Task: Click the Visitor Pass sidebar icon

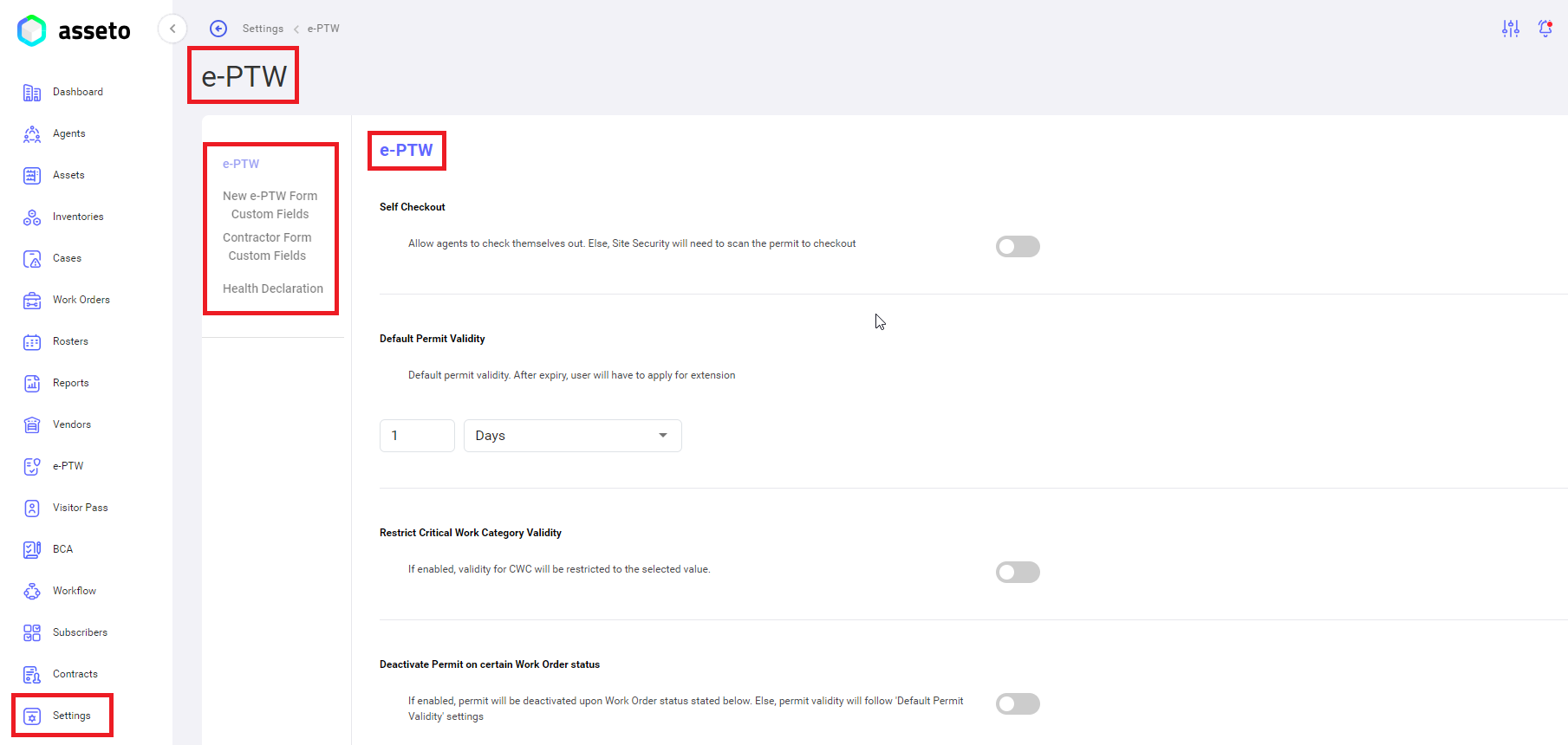Action: click(32, 509)
